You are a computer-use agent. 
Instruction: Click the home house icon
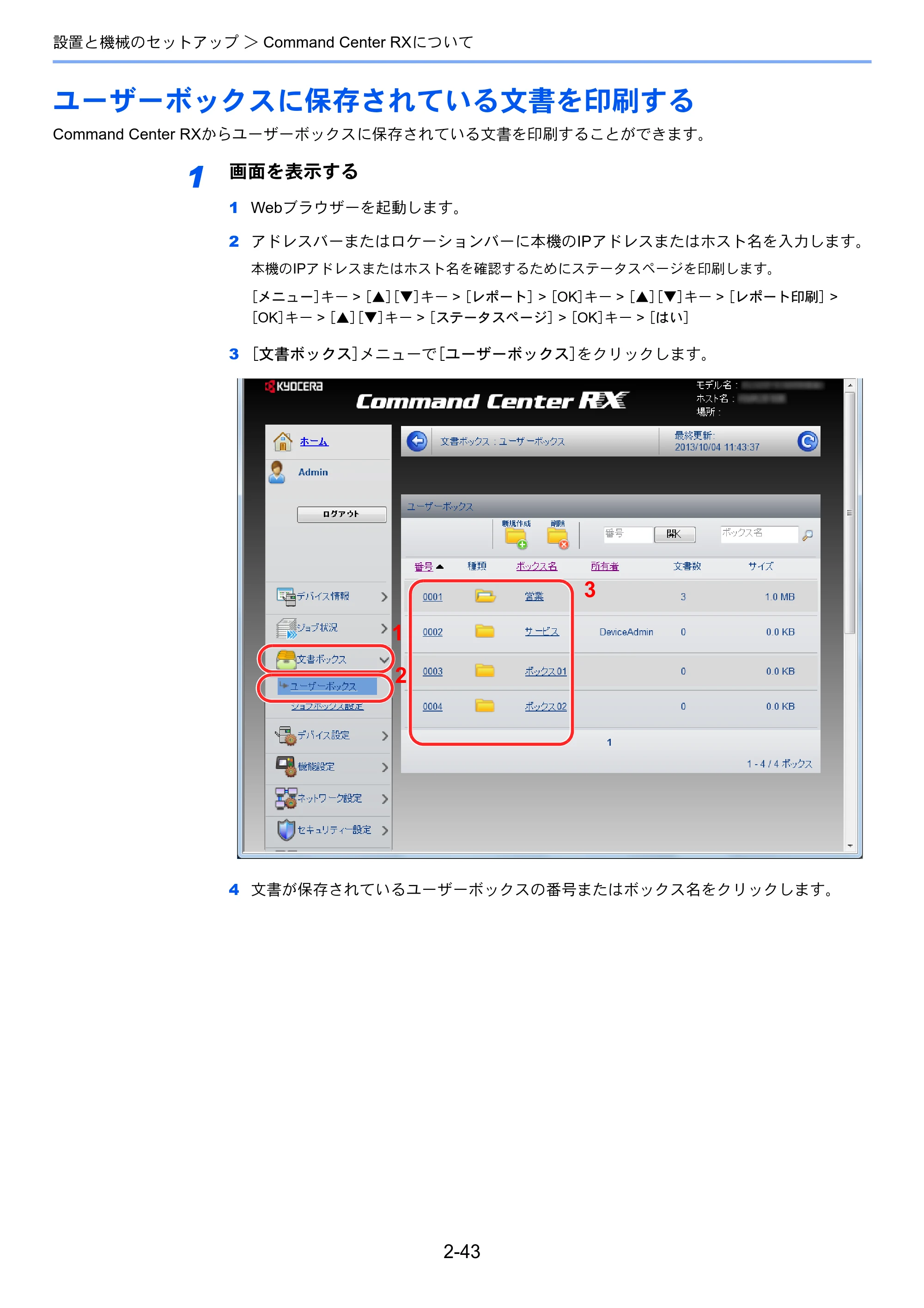(283, 442)
